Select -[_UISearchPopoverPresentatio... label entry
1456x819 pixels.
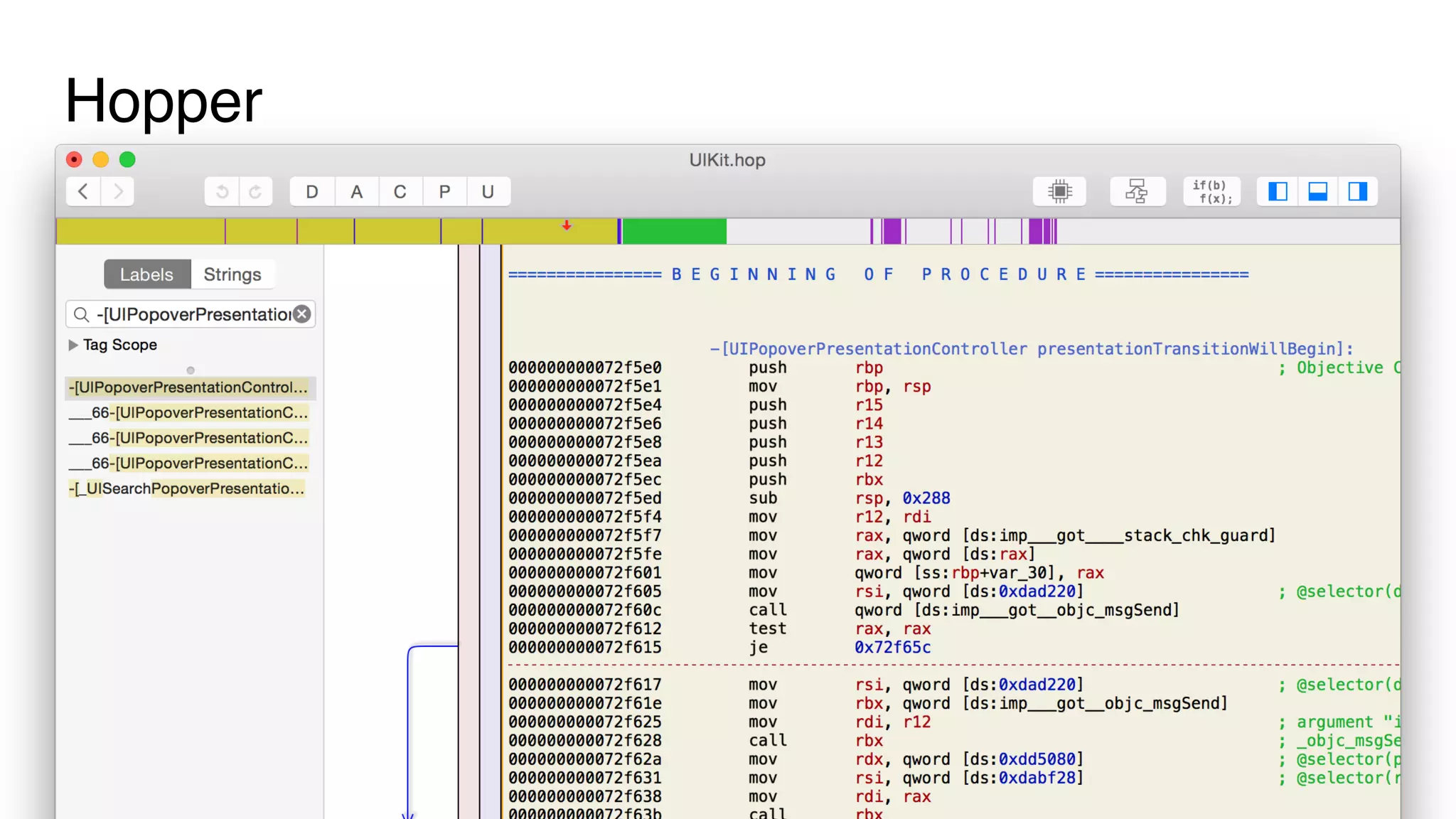click(x=186, y=488)
